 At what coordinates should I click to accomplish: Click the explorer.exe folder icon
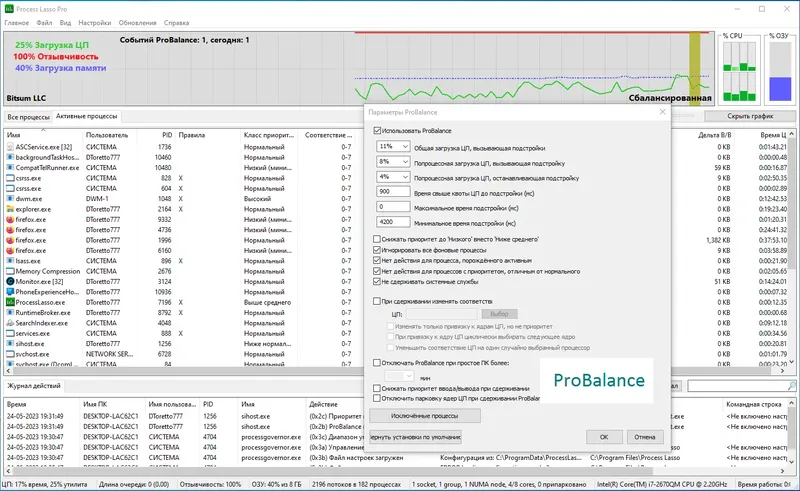click(10, 209)
